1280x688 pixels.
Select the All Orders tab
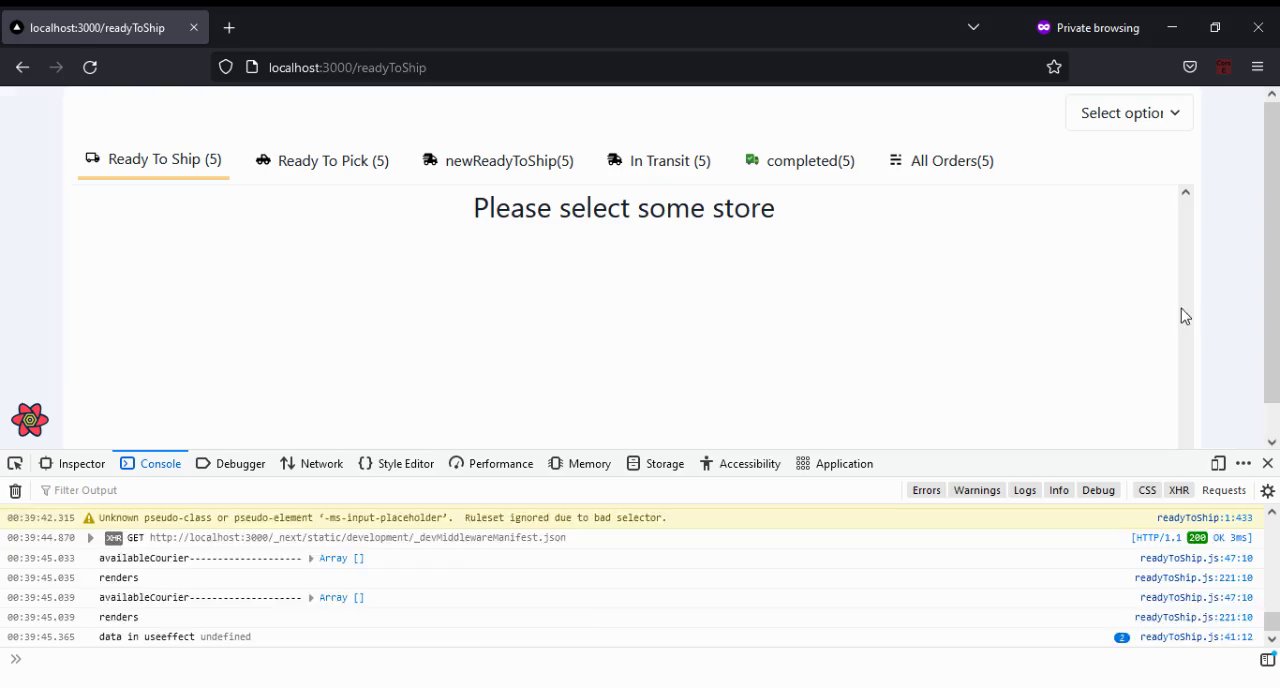click(x=941, y=161)
